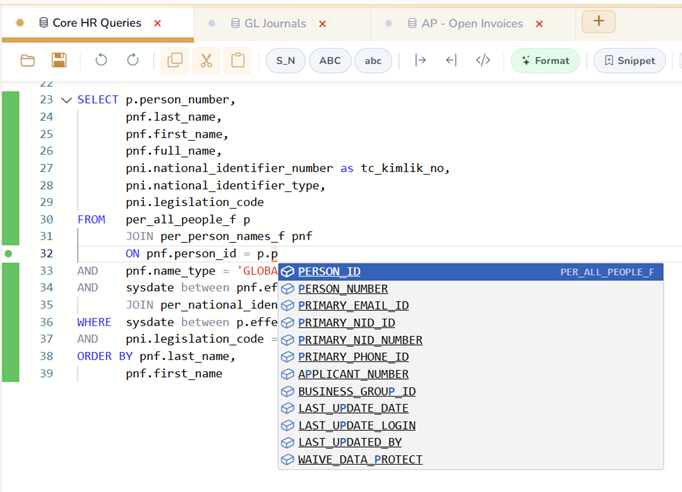Copy selection using copy icon
The image size is (682, 492).
(x=174, y=60)
